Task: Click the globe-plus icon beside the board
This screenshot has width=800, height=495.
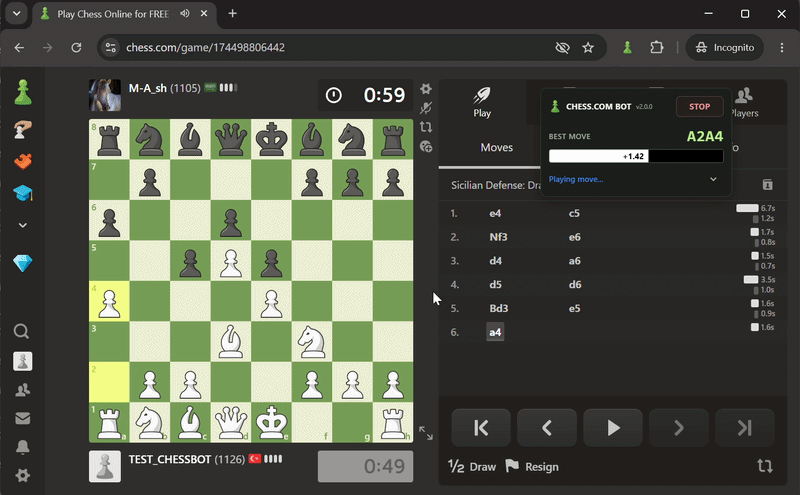Action: coord(426,147)
